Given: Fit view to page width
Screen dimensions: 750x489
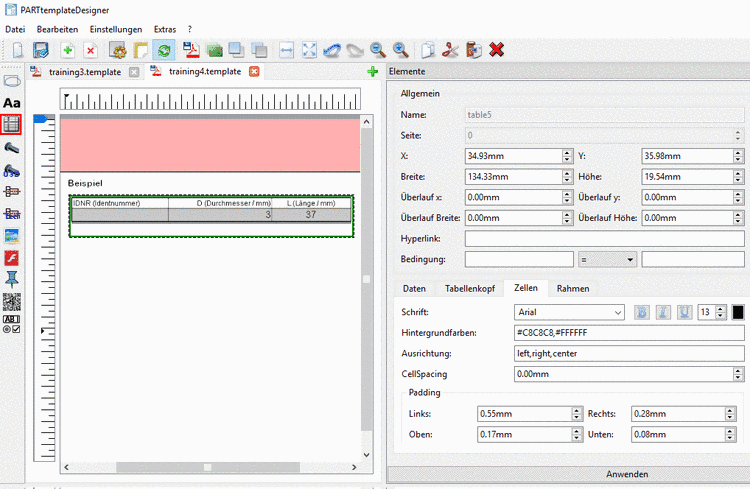Looking at the screenshot, I should click(286, 50).
